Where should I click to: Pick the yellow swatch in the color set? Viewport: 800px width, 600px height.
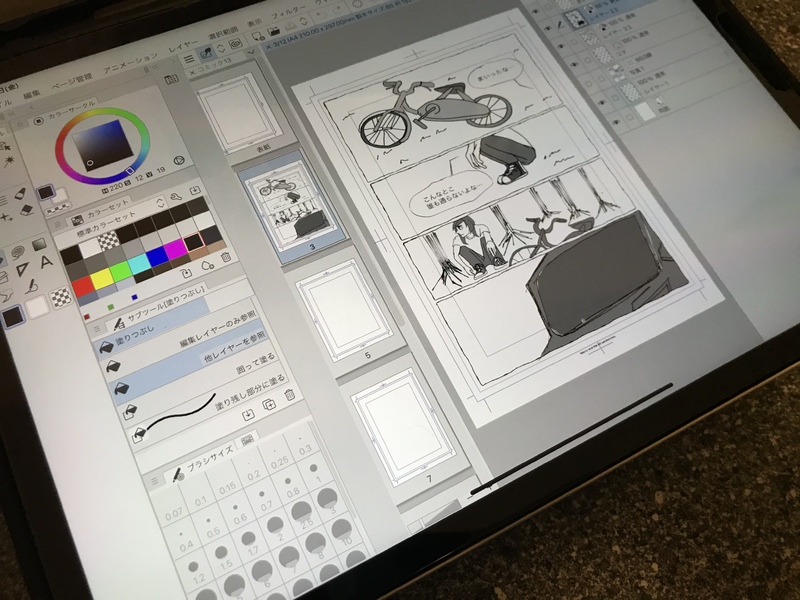[x=103, y=279]
